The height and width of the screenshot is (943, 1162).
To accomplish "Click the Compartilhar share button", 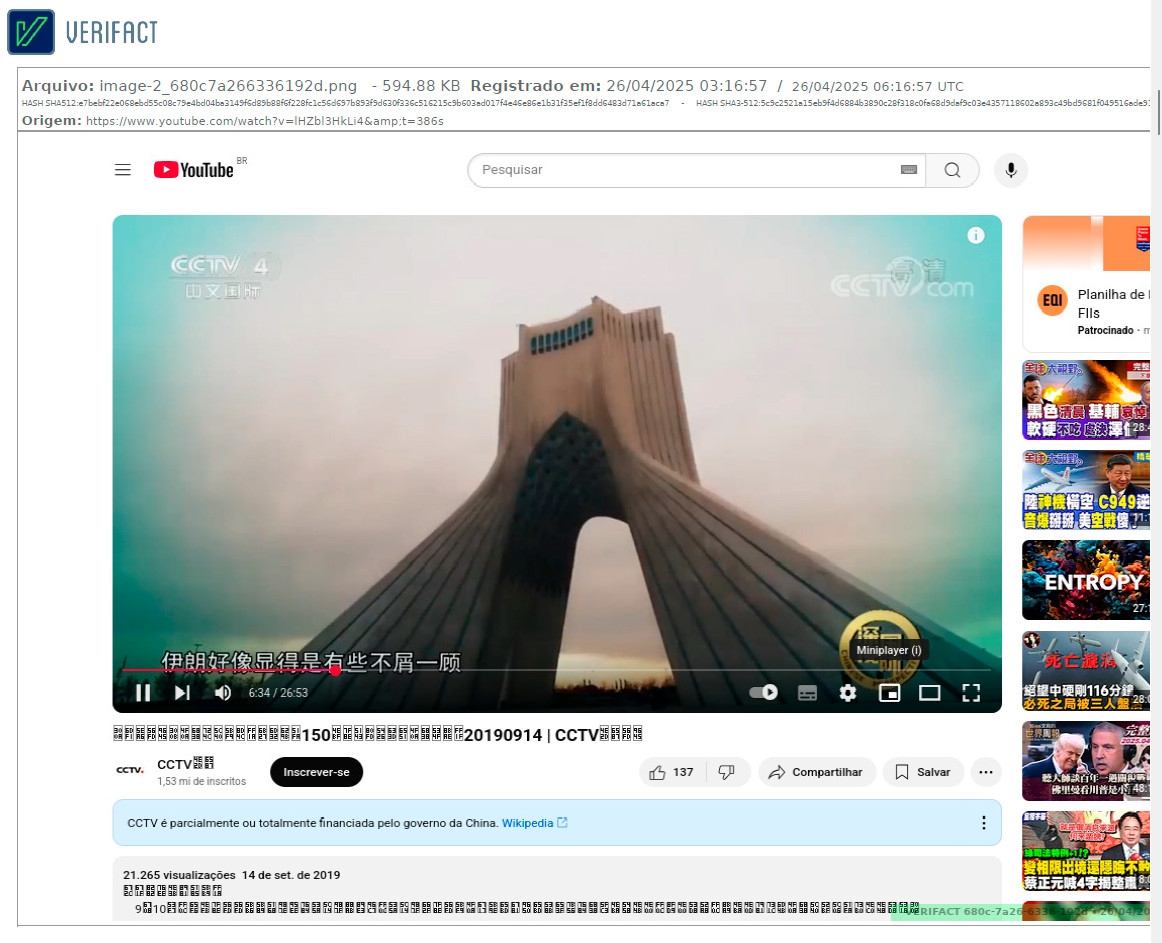I will tap(817, 772).
